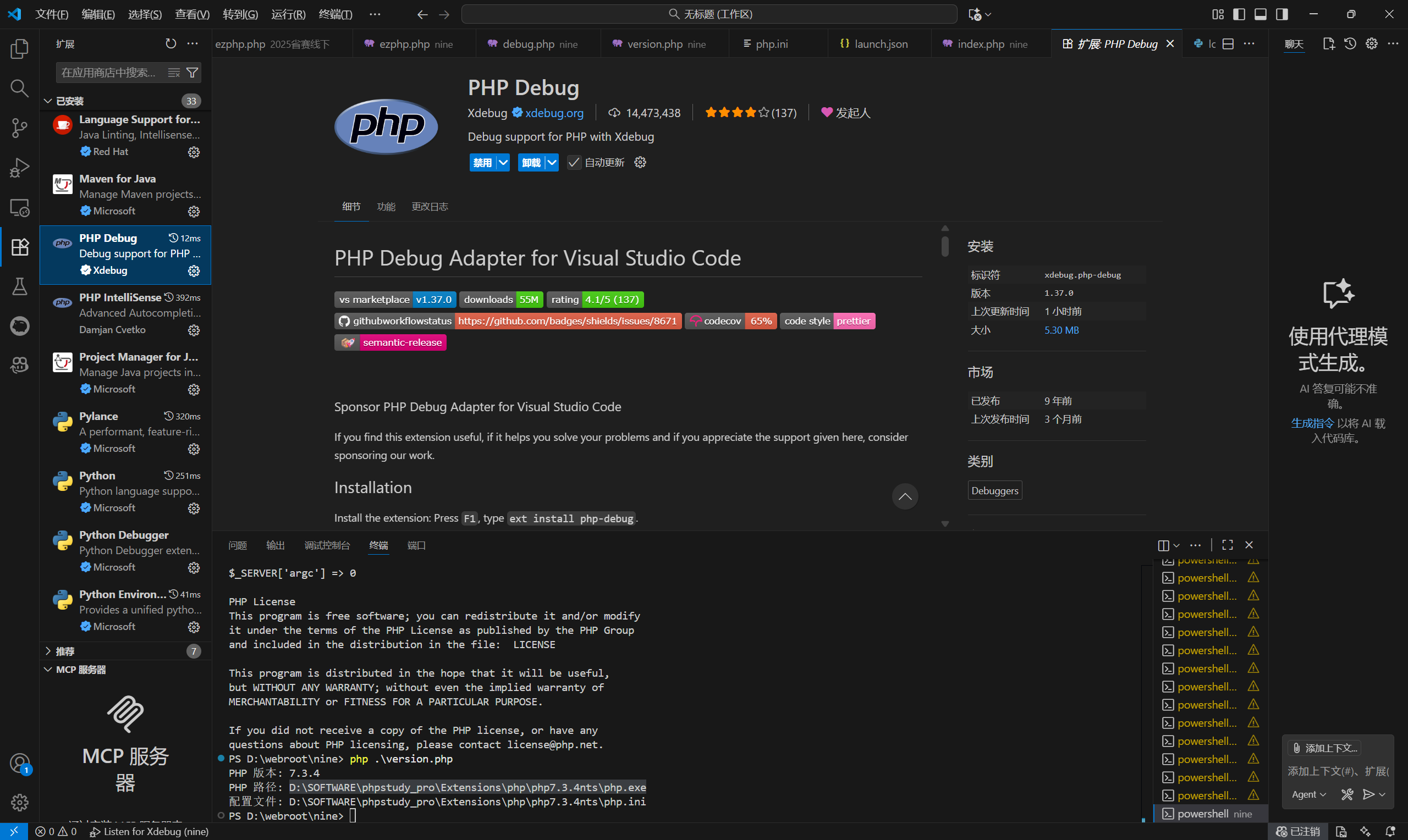Click split terminal icon
This screenshot has height=840, width=1408.
pyautogui.click(x=1163, y=545)
